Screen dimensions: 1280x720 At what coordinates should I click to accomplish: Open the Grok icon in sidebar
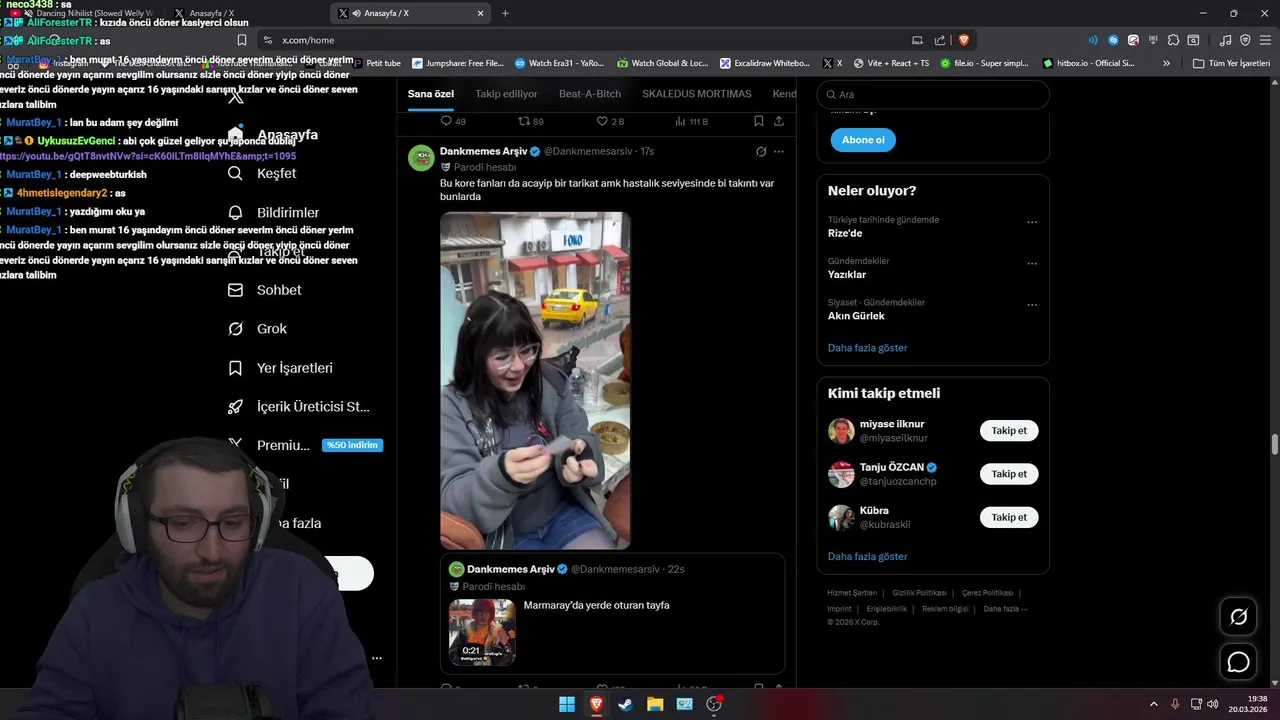pyautogui.click(x=235, y=328)
